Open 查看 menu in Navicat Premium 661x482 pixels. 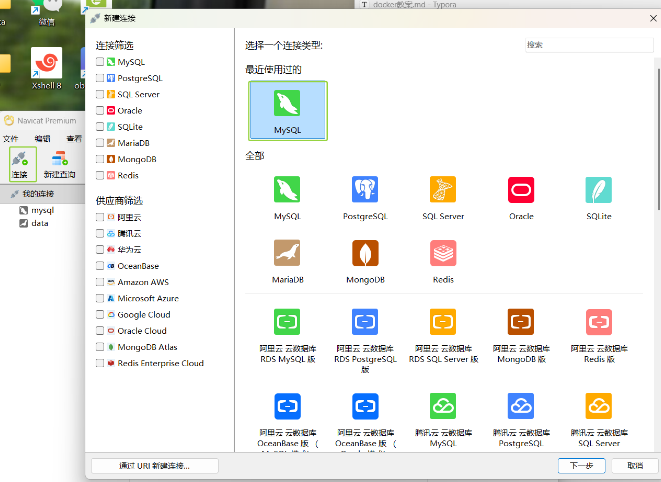[x=74, y=138]
